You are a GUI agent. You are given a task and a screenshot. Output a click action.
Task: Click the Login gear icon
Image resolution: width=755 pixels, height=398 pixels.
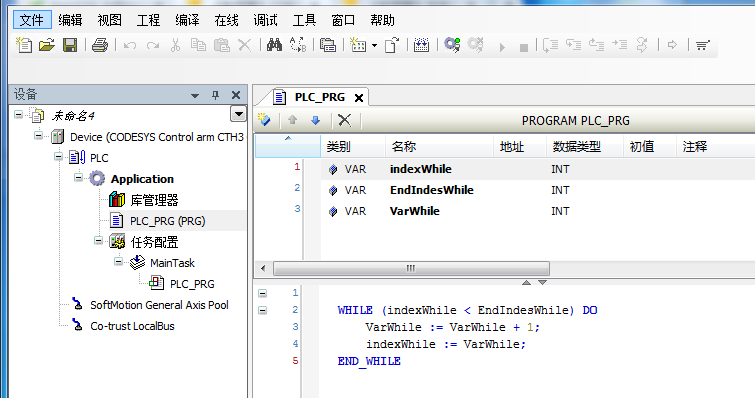(452, 45)
